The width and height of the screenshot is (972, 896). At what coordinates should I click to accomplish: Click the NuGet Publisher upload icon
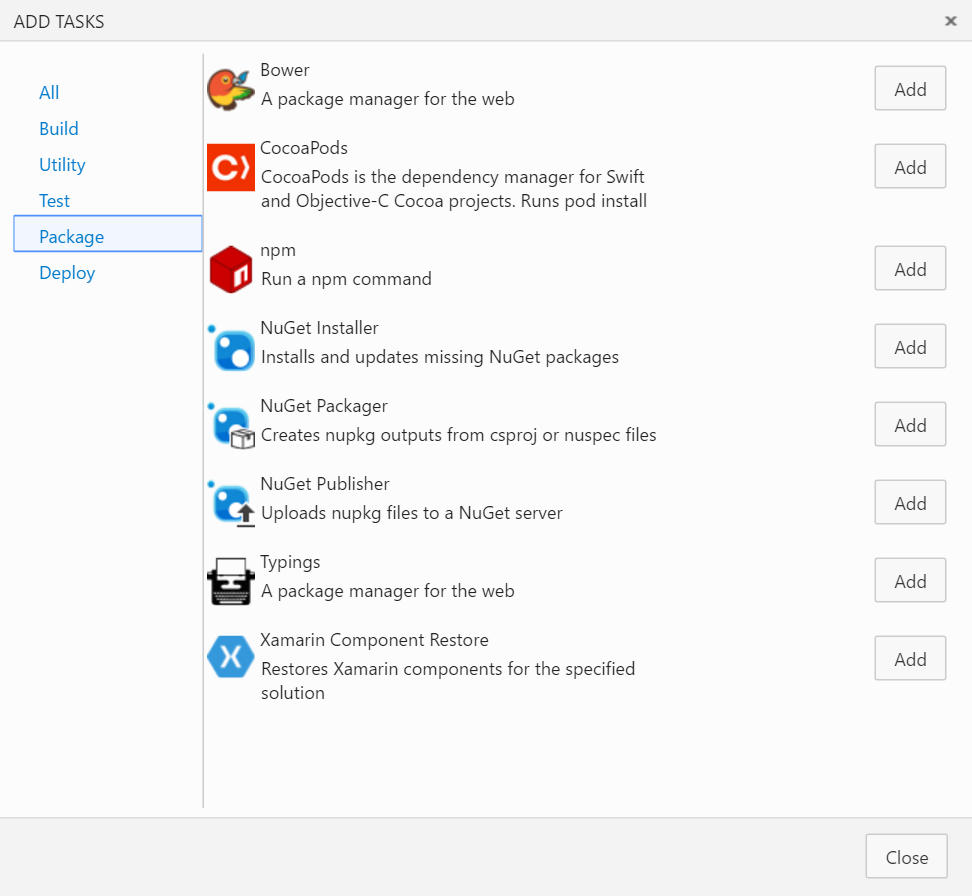click(231, 503)
